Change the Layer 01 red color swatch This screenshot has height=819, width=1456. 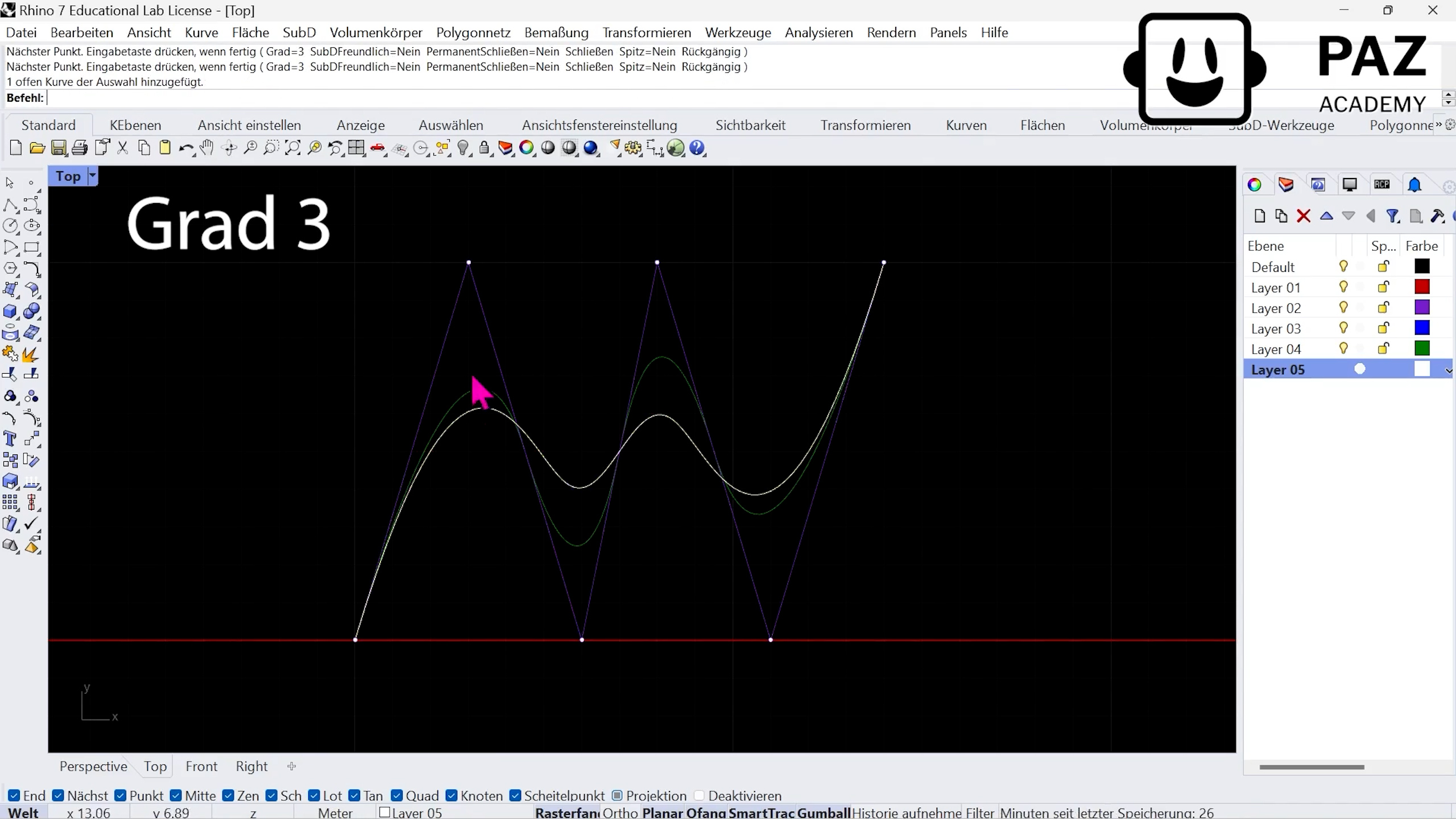tap(1422, 287)
